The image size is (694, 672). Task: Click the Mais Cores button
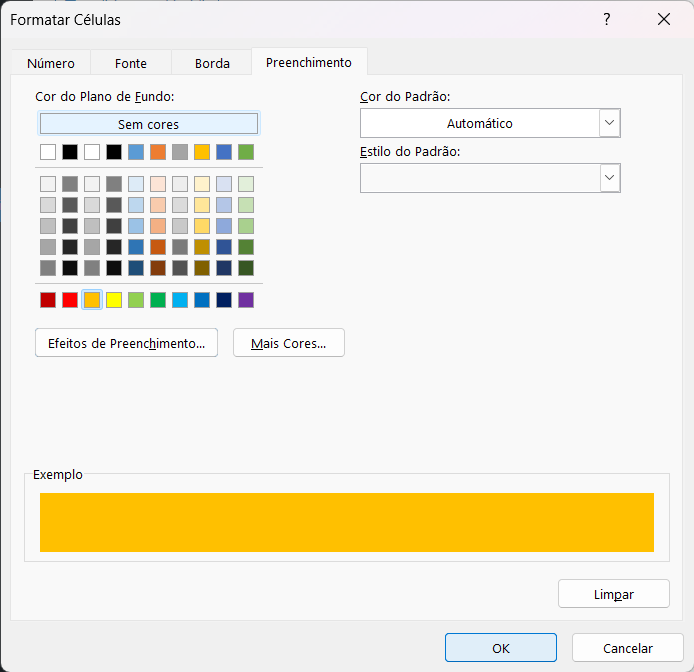pos(289,343)
